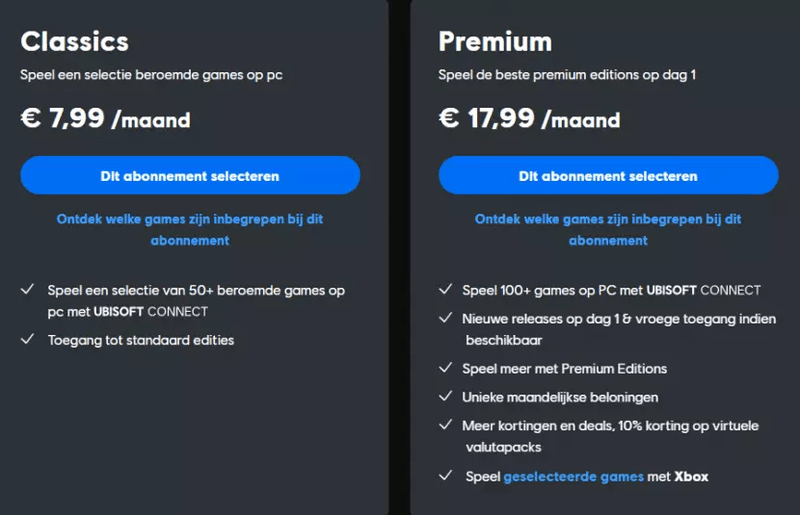
Task: Click checkmark beside 'Unieke maandelijkse beloningen'
Action: [x=446, y=397]
